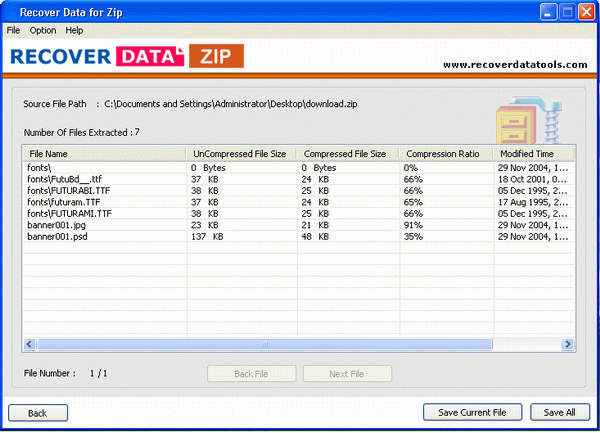Click the horizontal scrollbar thumb

coord(265,344)
